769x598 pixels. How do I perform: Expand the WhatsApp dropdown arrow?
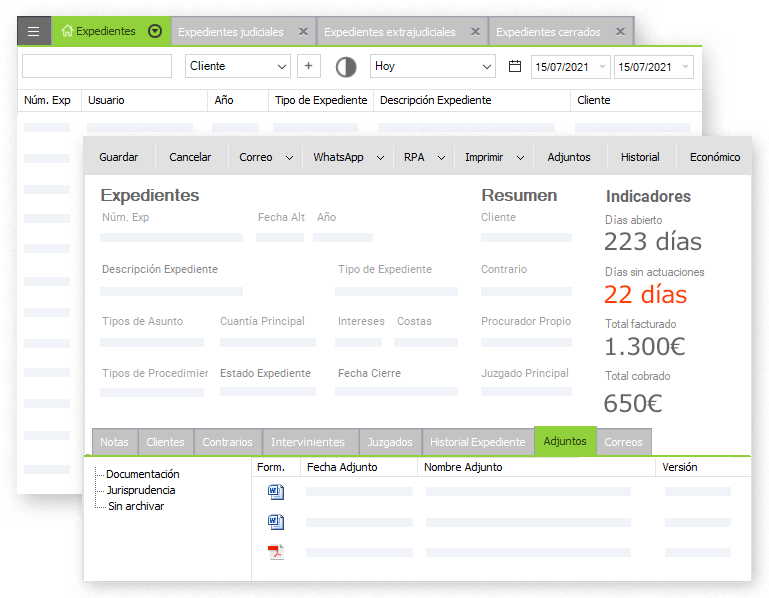click(x=381, y=158)
